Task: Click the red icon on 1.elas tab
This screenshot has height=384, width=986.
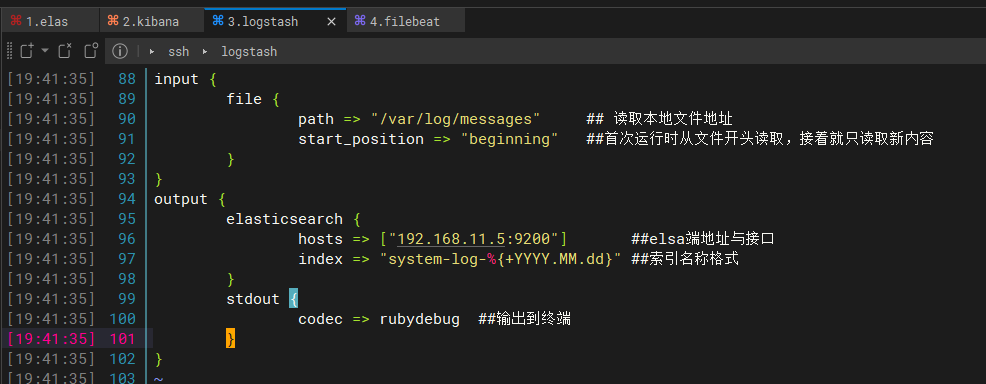Action: 15,21
